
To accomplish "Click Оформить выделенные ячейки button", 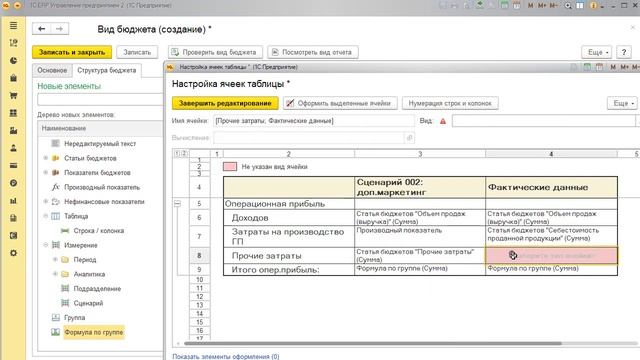I will click(340, 103).
